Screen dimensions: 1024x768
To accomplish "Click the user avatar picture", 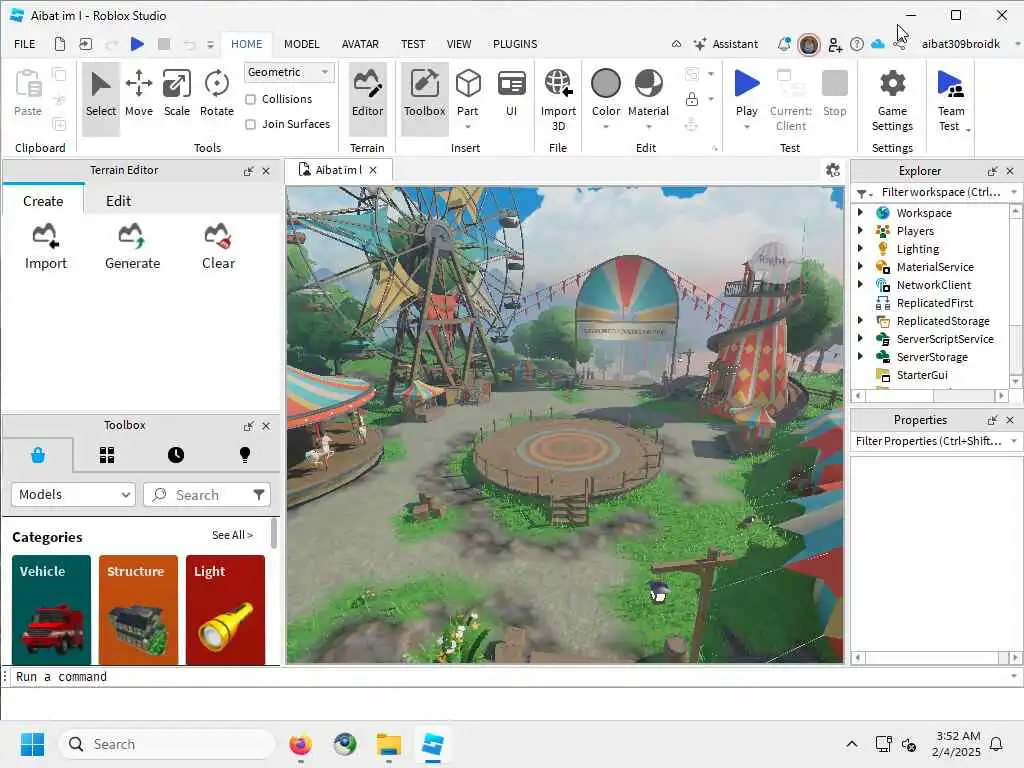I will (808, 44).
